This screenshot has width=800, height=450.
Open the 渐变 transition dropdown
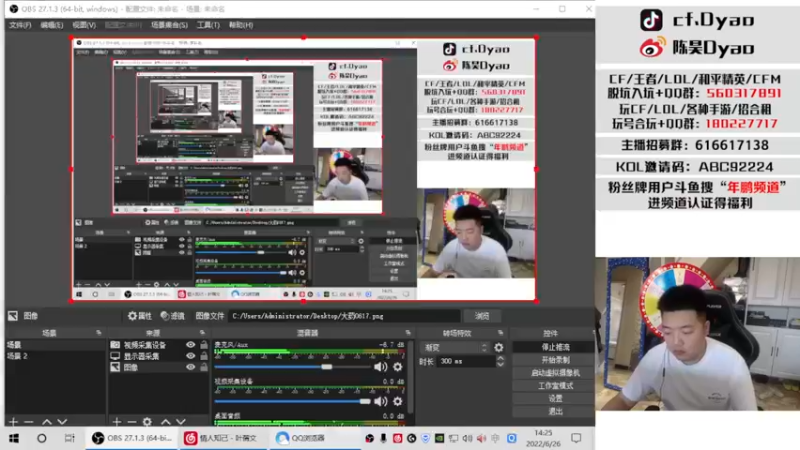[x=455, y=347]
